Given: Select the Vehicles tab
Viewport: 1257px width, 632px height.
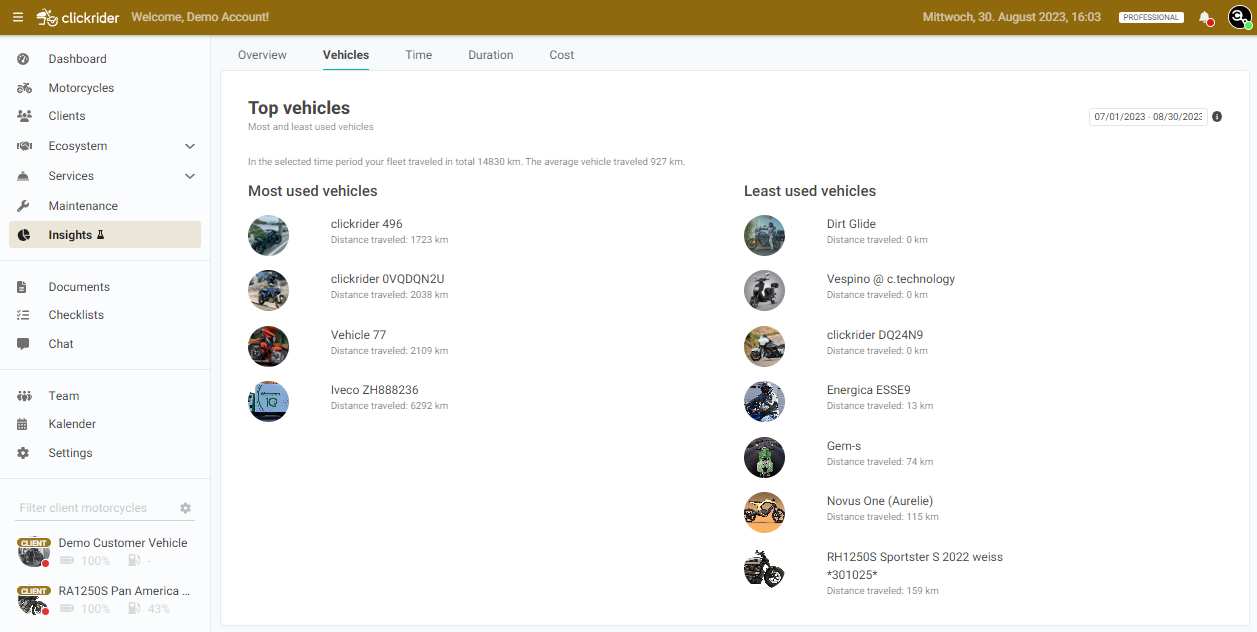Looking at the screenshot, I should pyautogui.click(x=346, y=55).
